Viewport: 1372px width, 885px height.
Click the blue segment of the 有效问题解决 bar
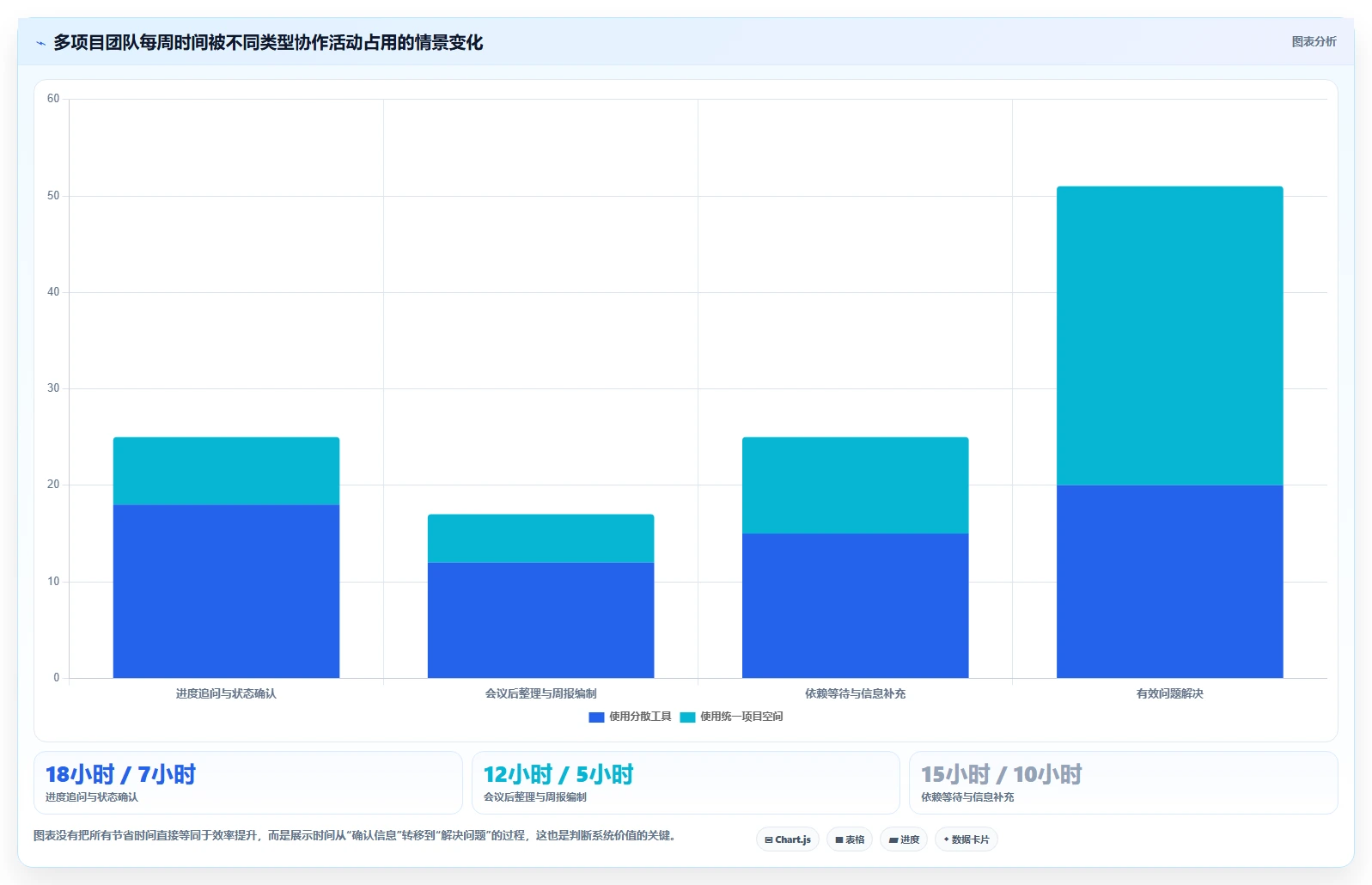(1169, 582)
